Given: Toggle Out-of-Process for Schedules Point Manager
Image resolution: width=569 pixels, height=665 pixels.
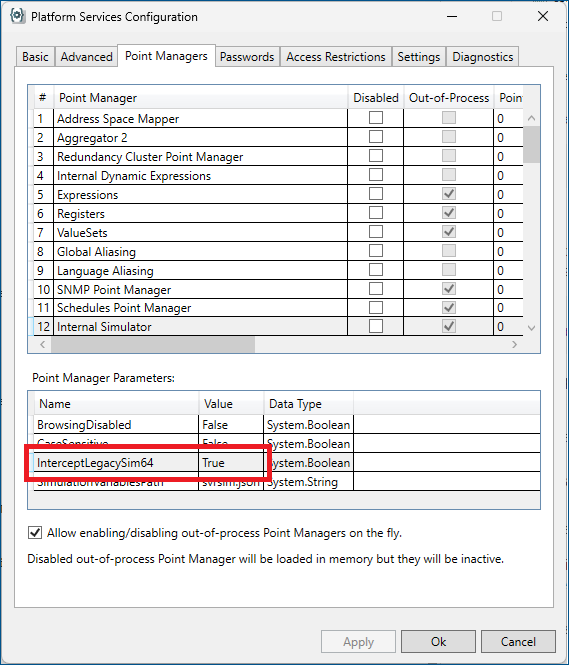Looking at the screenshot, I should (x=449, y=307).
